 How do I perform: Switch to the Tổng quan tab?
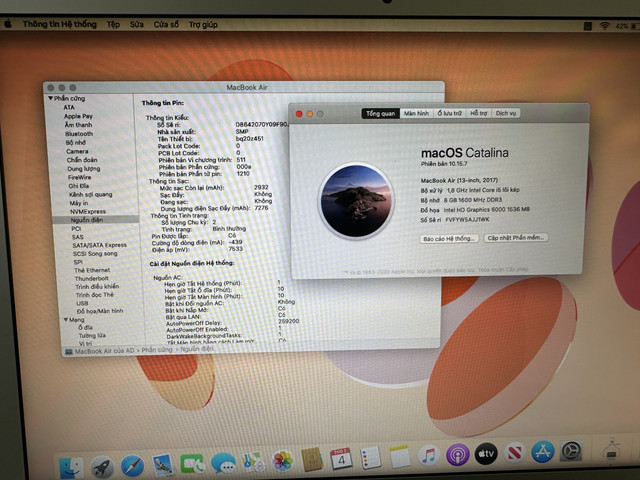(x=380, y=113)
